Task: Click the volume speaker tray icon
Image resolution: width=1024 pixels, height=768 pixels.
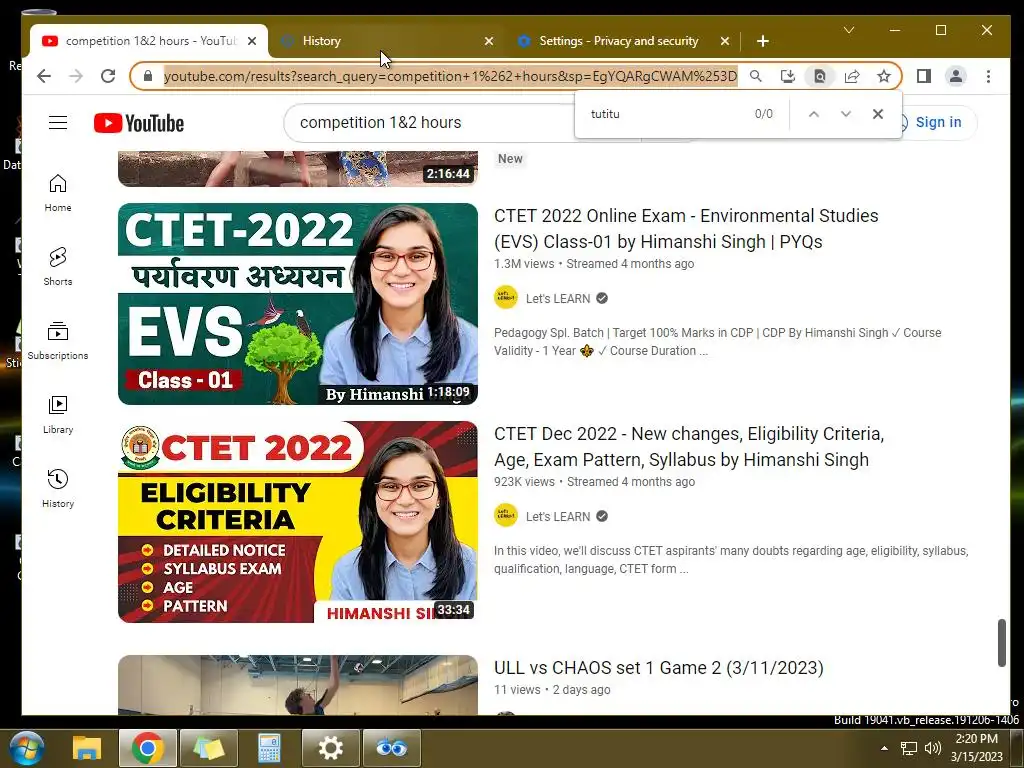Action: tap(933, 748)
